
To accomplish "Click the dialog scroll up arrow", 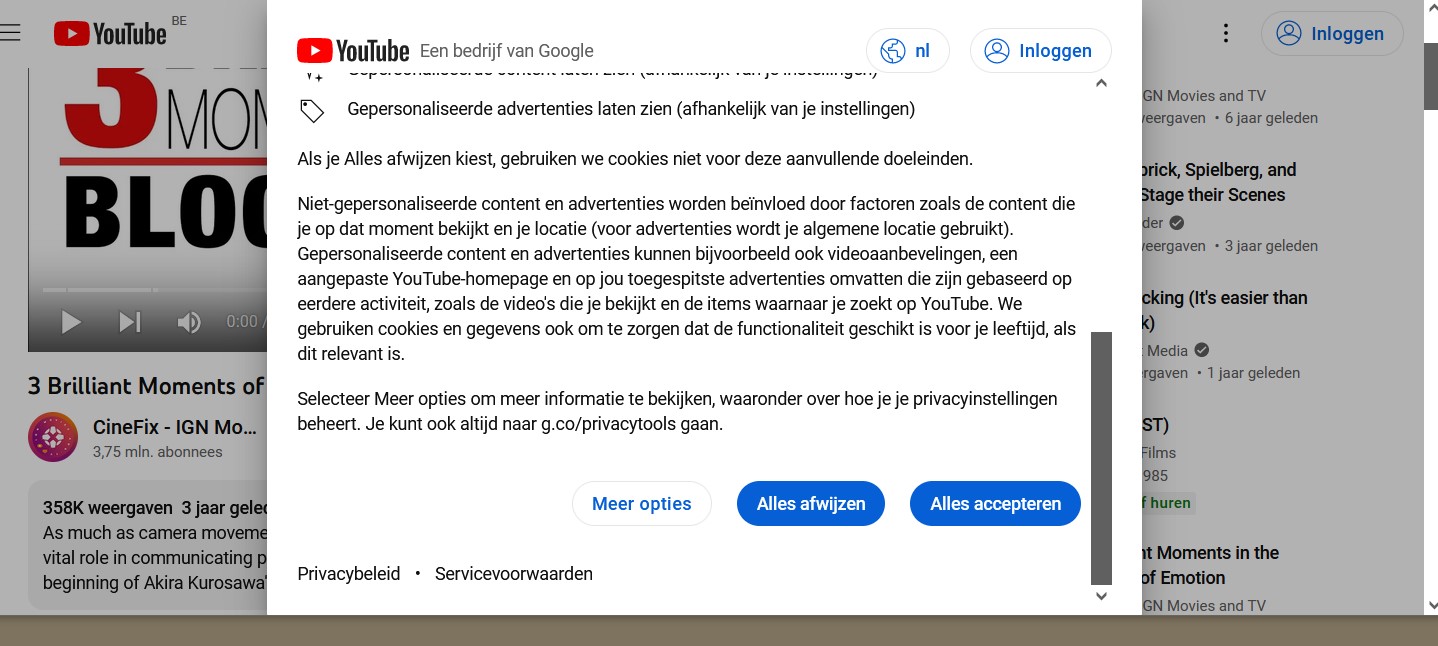I will (x=1101, y=83).
